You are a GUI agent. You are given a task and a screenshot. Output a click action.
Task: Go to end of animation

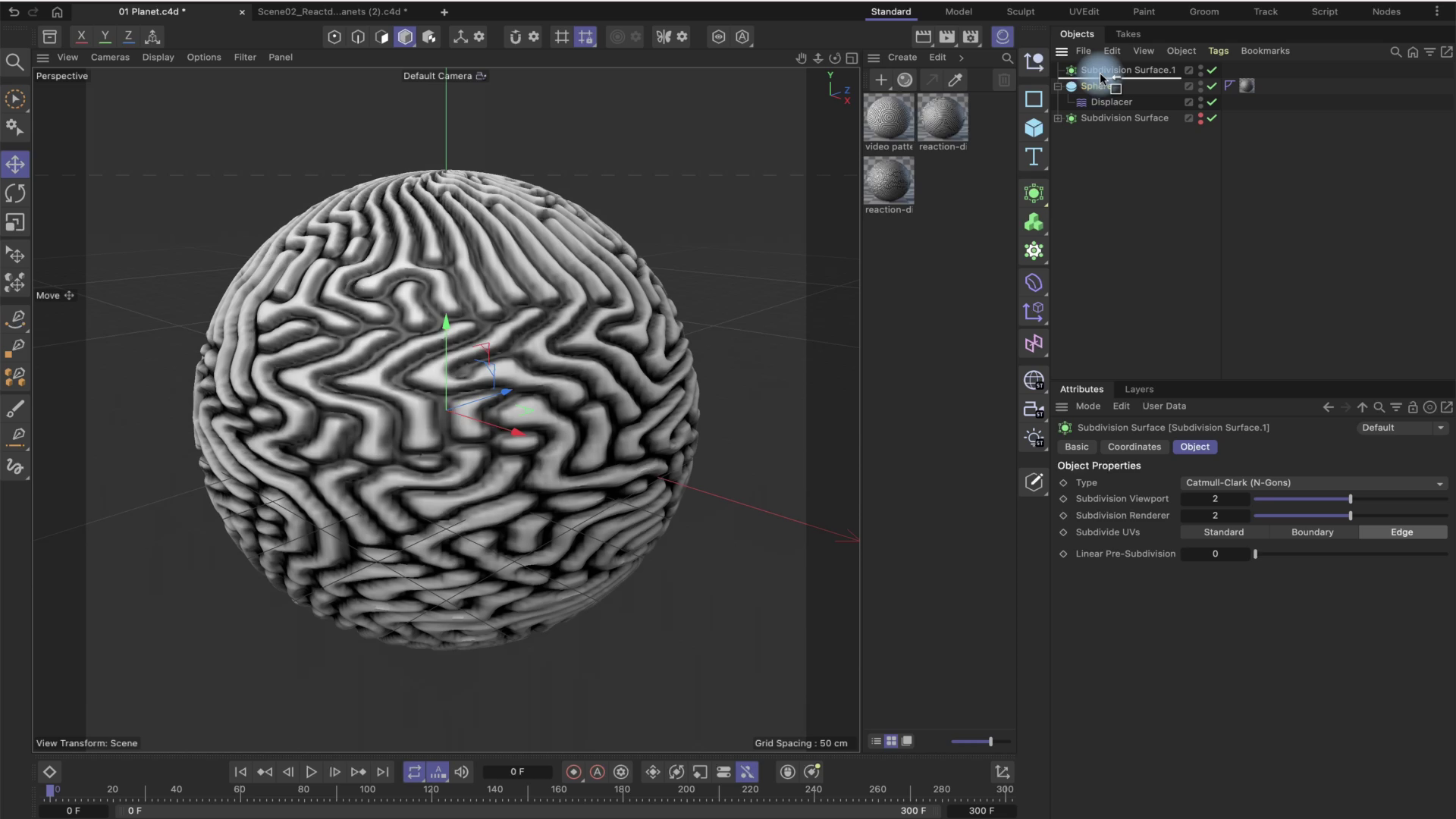tap(383, 772)
